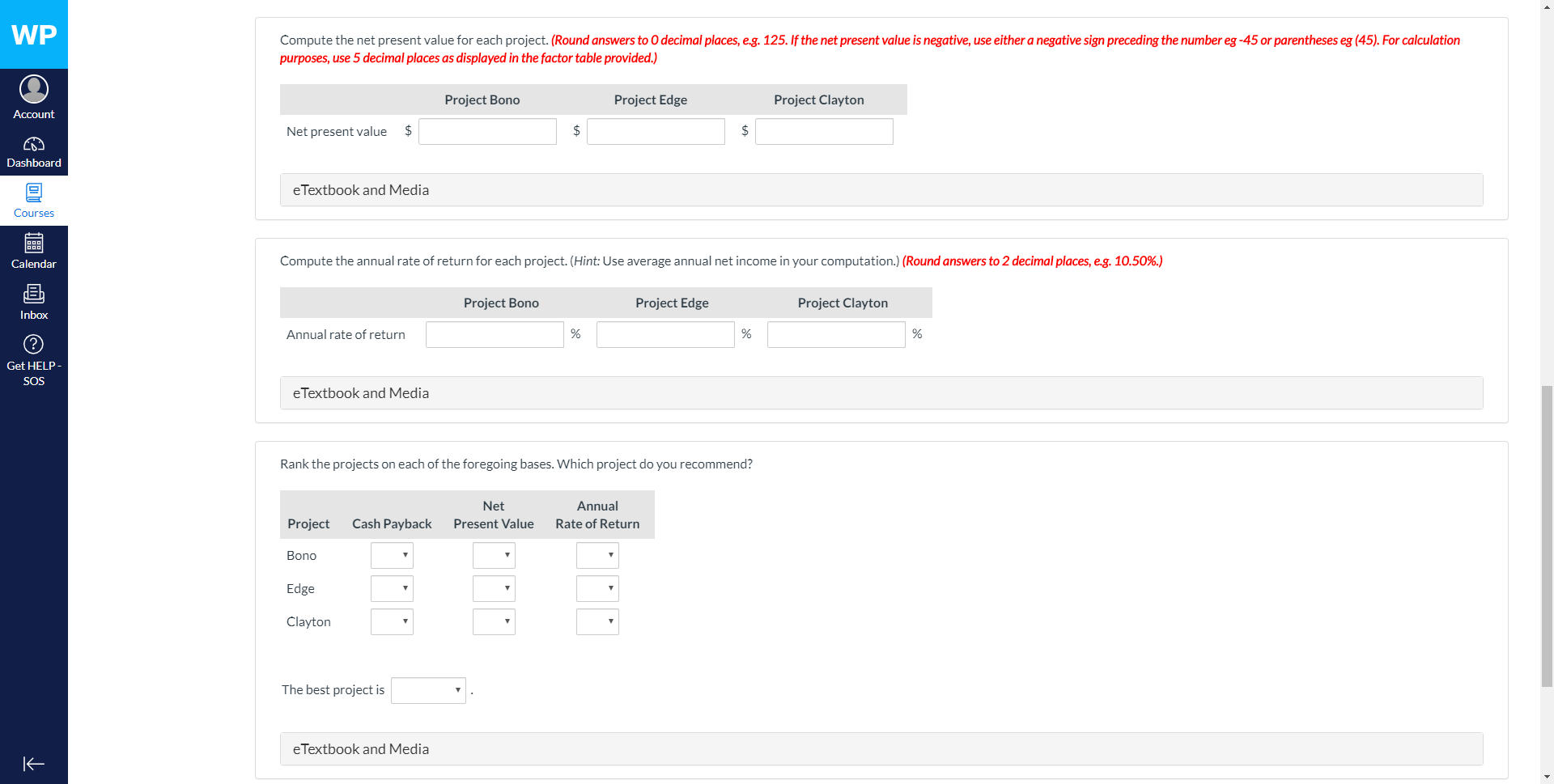The width and height of the screenshot is (1554, 784).
Task: Open the Annual Rate of Return dropdown for Bono
Action: coord(597,555)
